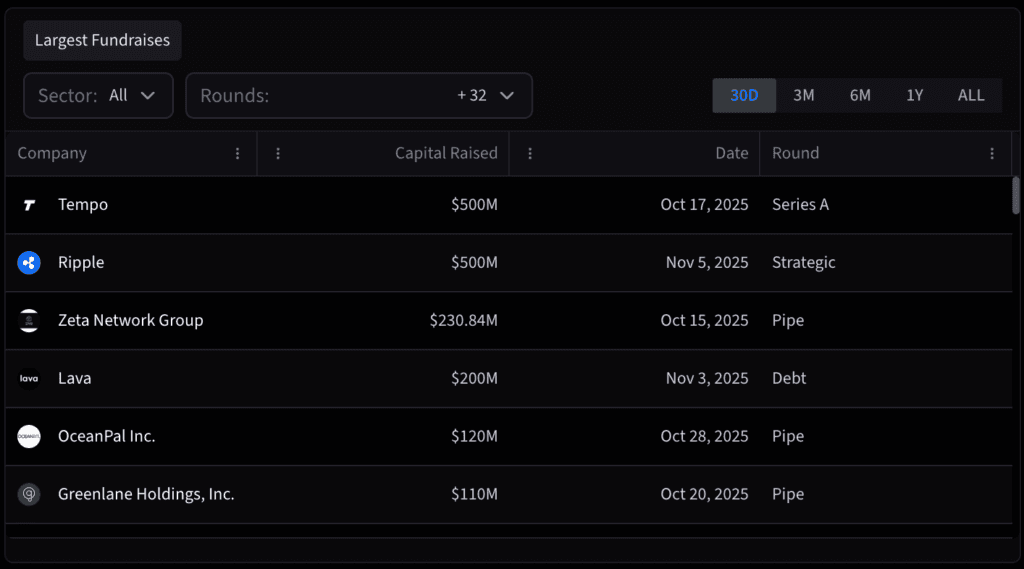Click the Zeta Network Group logo
Viewport: 1024px width, 569px height.
(x=29, y=321)
